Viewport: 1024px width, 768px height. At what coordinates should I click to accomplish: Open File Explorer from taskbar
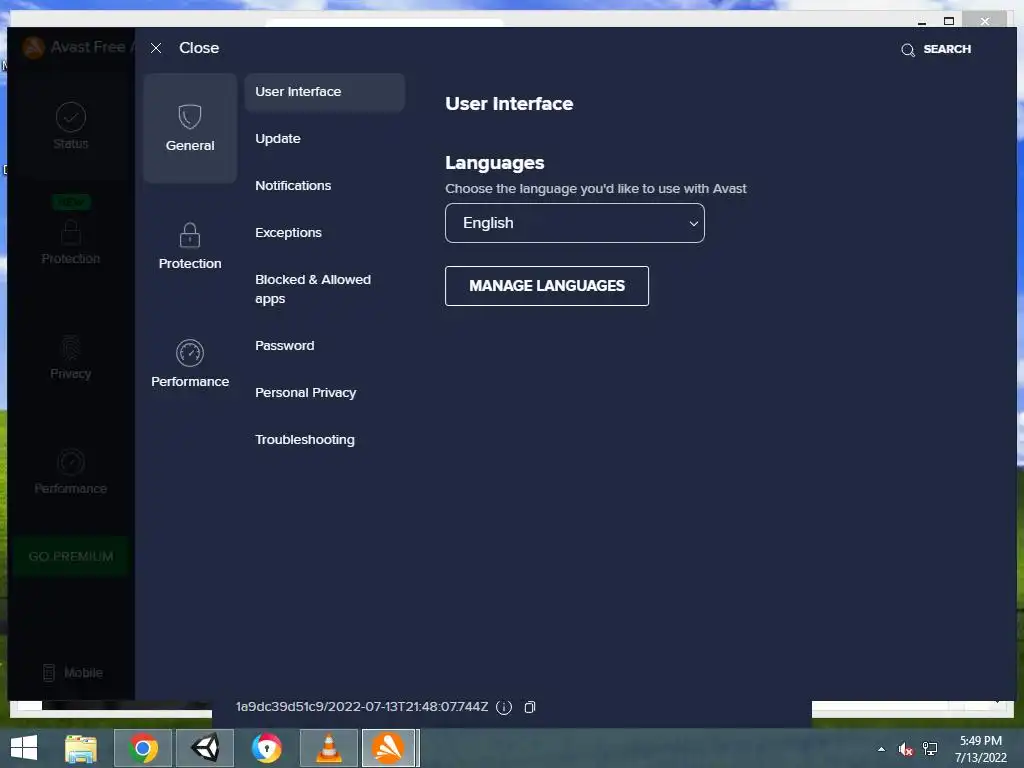click(x=80, y=748)
